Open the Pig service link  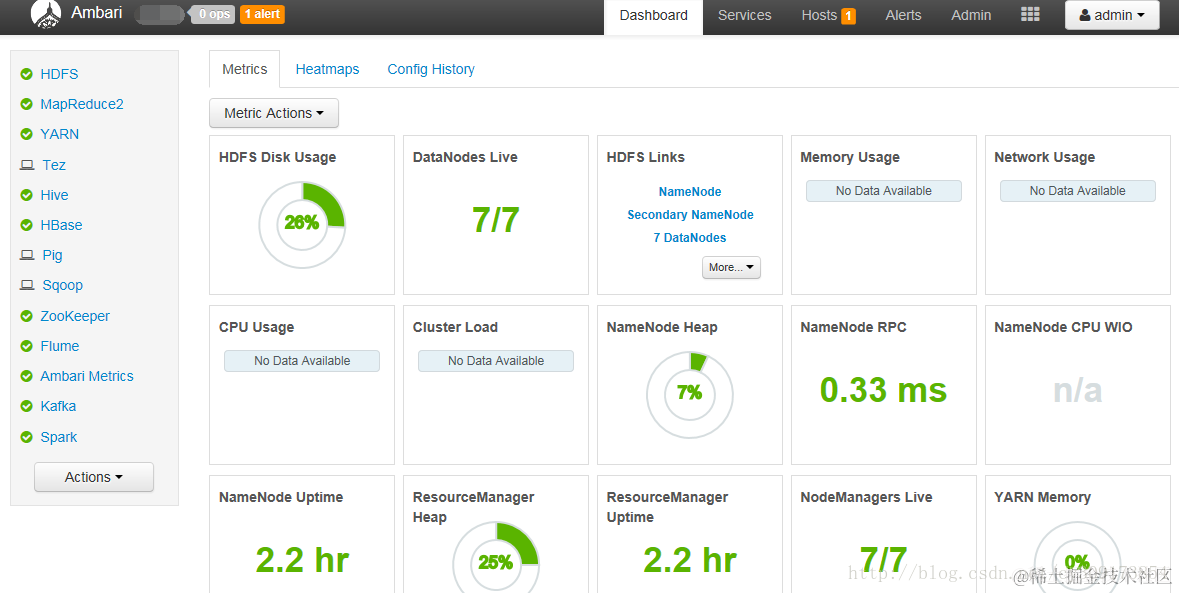point(52,255)
